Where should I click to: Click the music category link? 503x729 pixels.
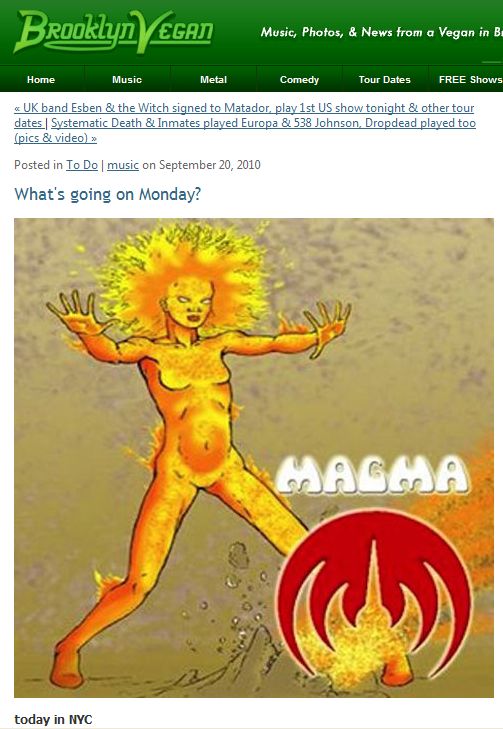(123, 165)
